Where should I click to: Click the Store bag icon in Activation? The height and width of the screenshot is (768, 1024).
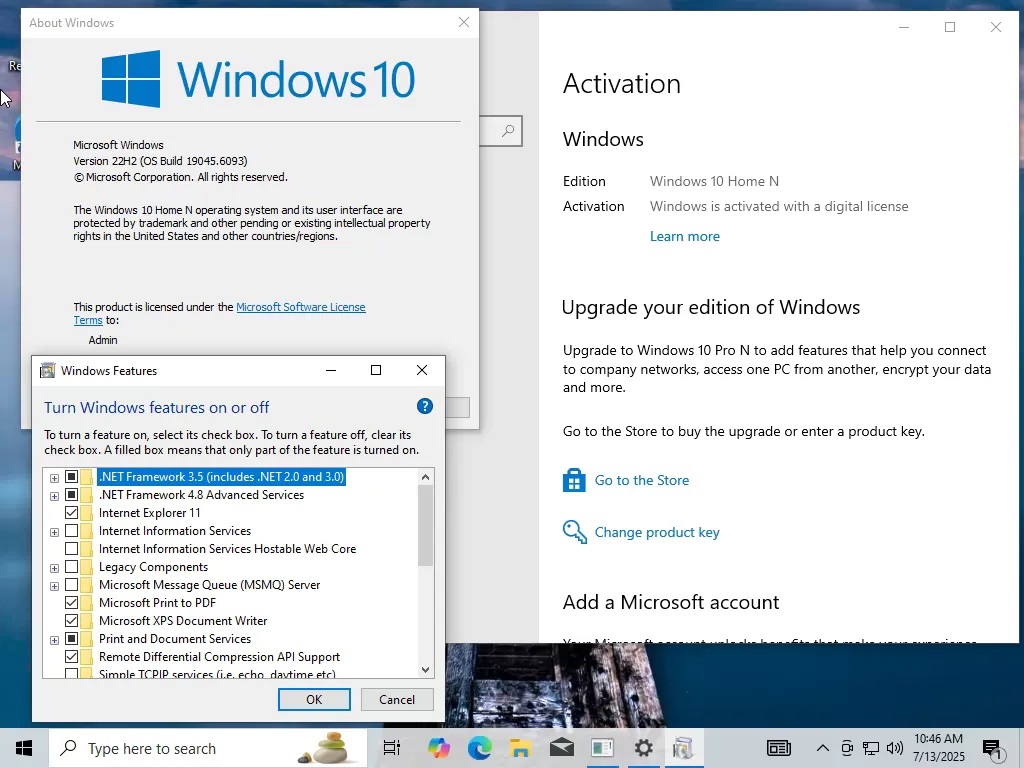[574, 480]
